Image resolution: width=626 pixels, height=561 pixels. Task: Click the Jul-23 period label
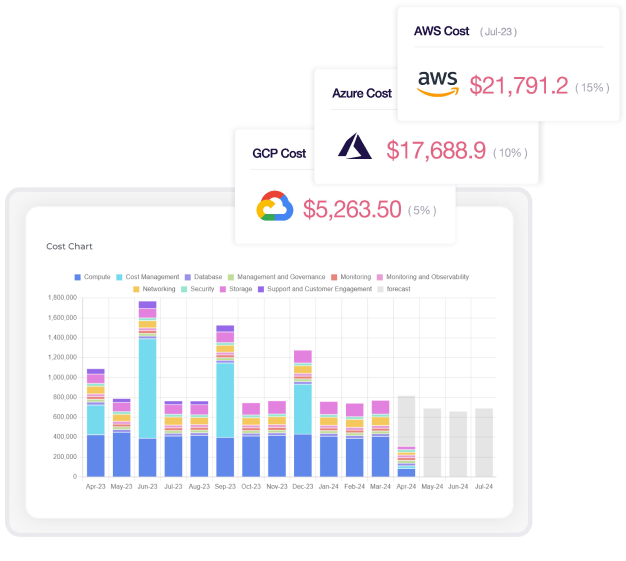pos(498,32)
